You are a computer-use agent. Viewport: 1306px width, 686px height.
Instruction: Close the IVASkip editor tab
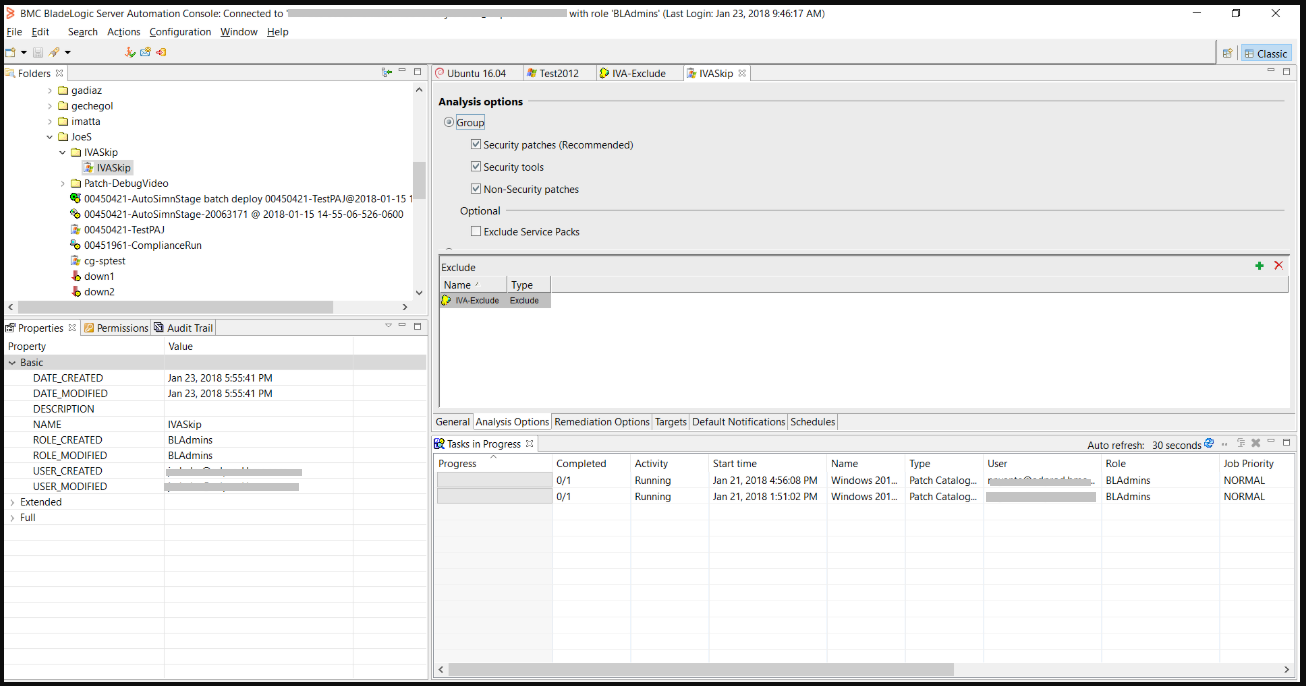tap(742, 73)
